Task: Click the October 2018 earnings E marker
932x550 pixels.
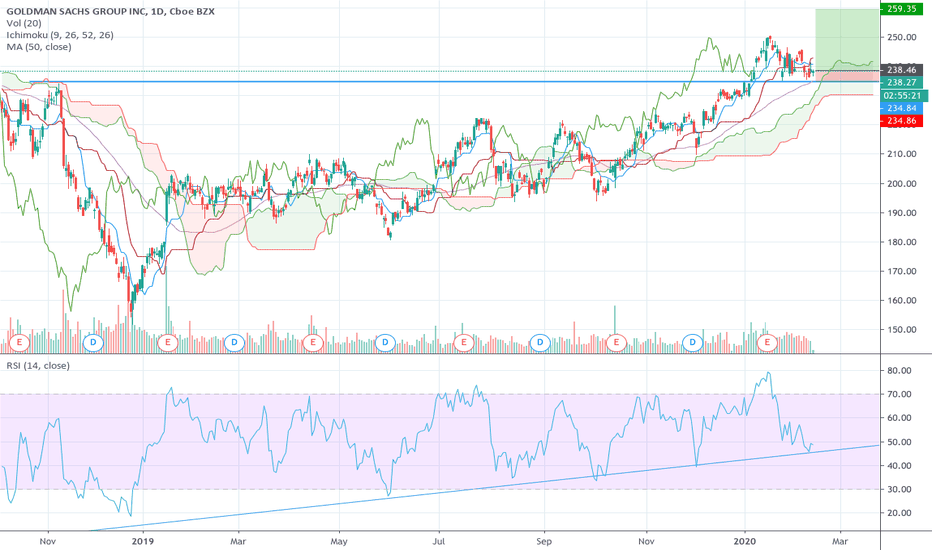Action: 20,342
